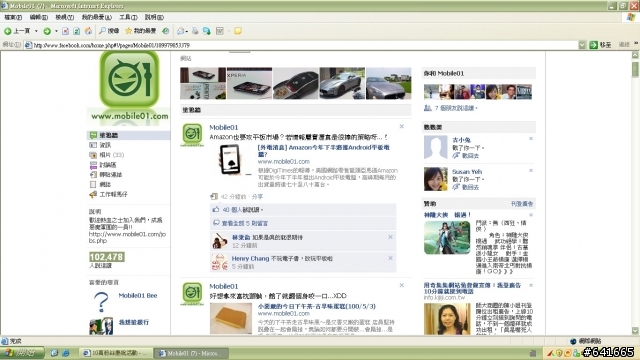The height and width of the screenshot is (360, 640).
Task: Click the 7 friends like this link
Action: (x=456, y=108)
